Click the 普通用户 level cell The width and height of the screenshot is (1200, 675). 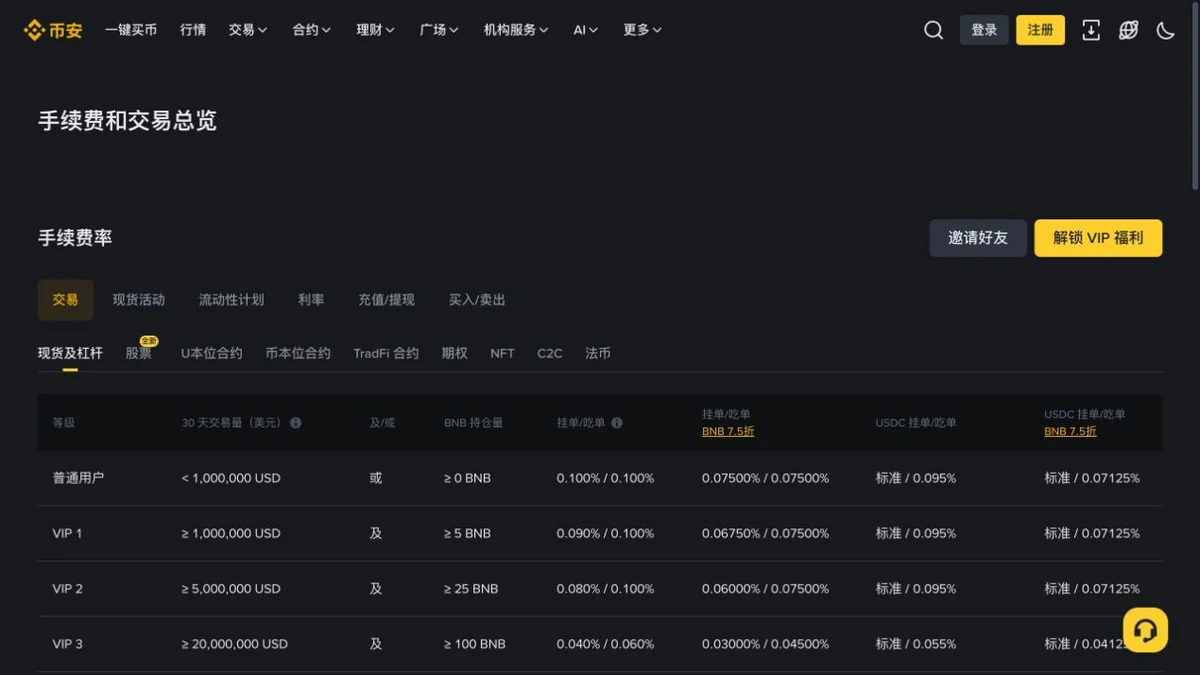pos(78,478)
